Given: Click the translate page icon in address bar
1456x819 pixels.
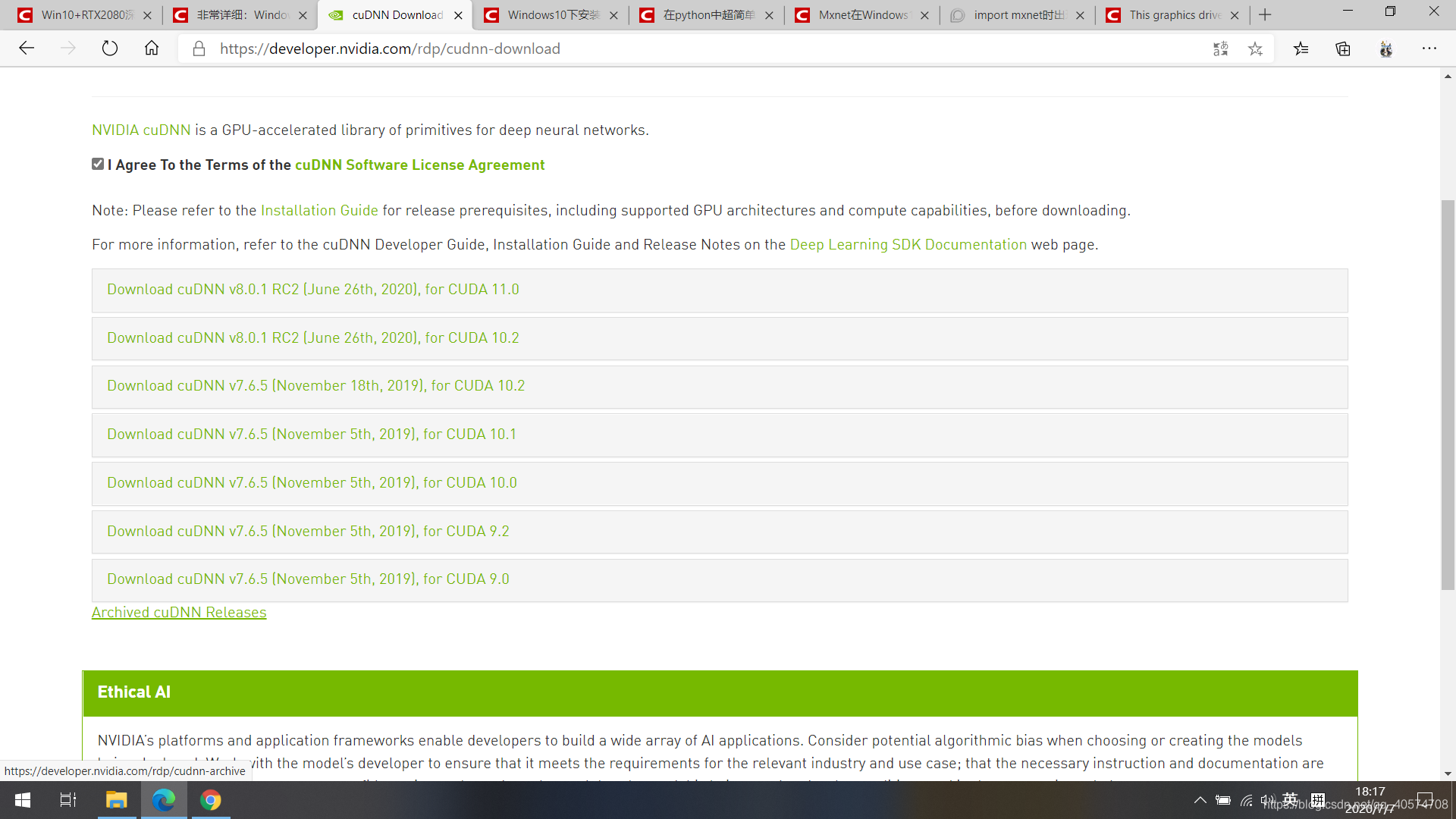Looking at the screenshot, I should [x=1220, y=49].
